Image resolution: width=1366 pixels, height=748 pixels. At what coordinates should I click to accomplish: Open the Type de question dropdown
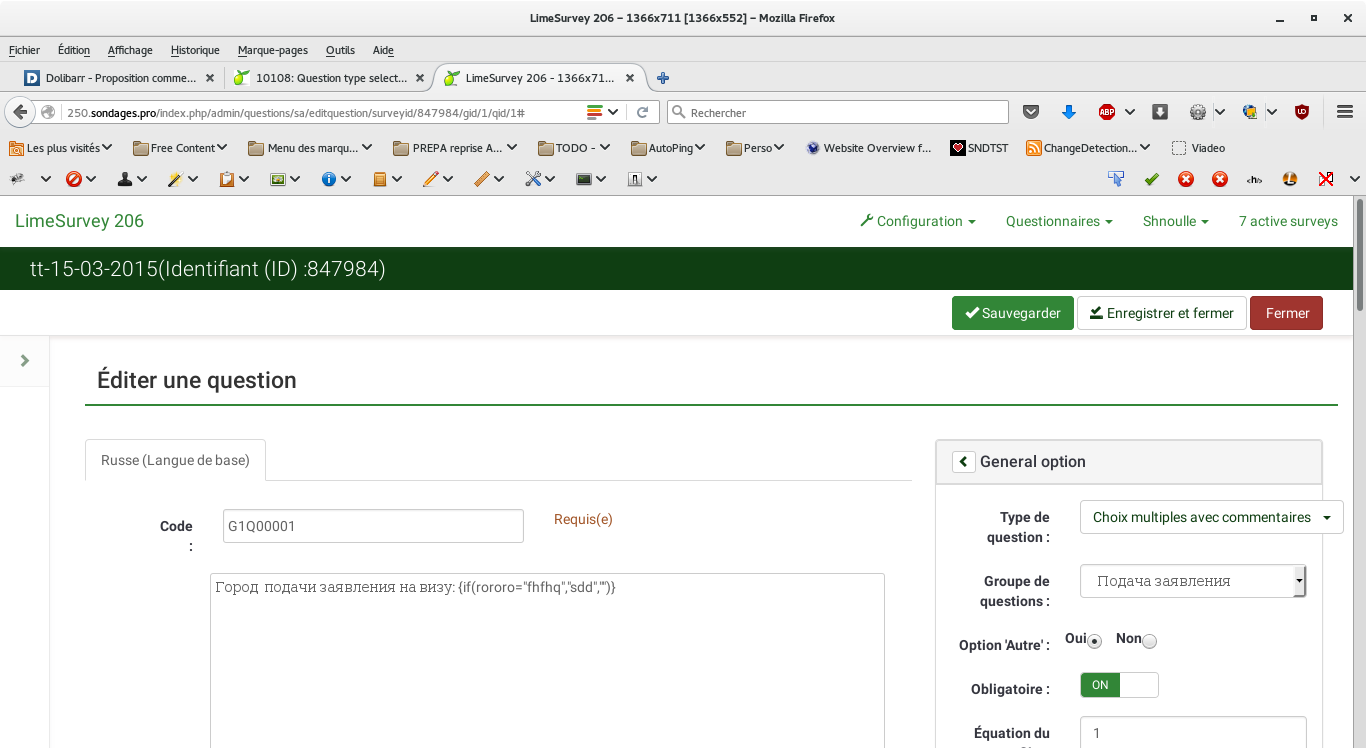[x=1211, y=518]
